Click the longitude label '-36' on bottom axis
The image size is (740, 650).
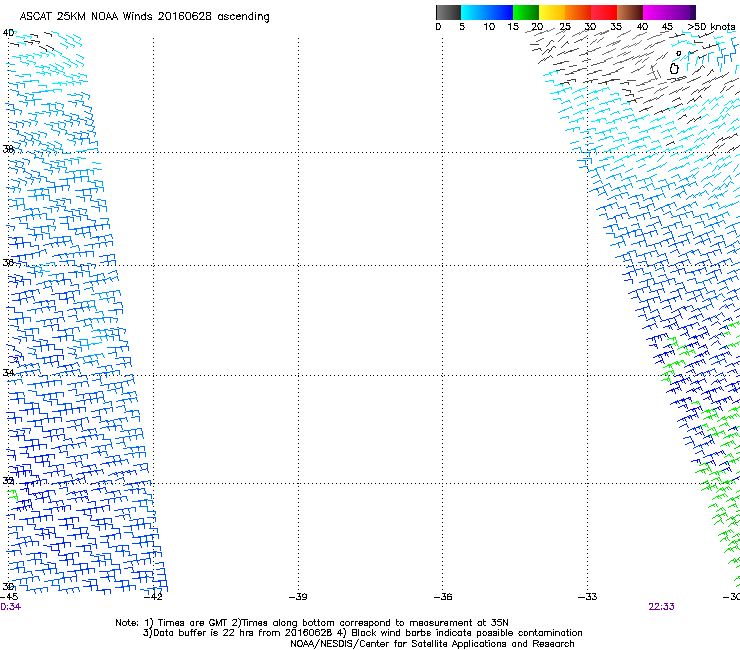443,597
